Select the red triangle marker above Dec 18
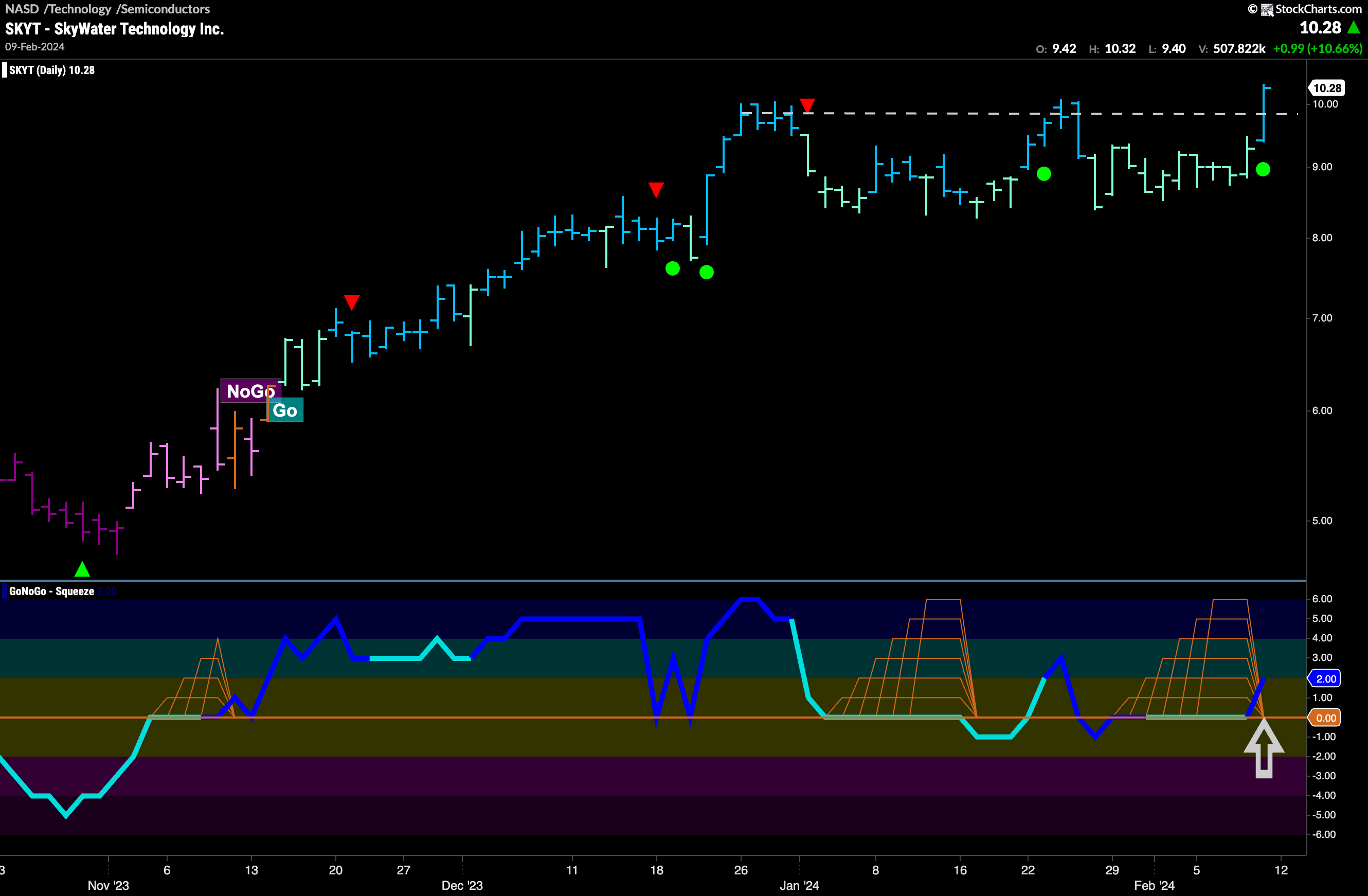The image size is (1368, 896). (x=656, y=190)
